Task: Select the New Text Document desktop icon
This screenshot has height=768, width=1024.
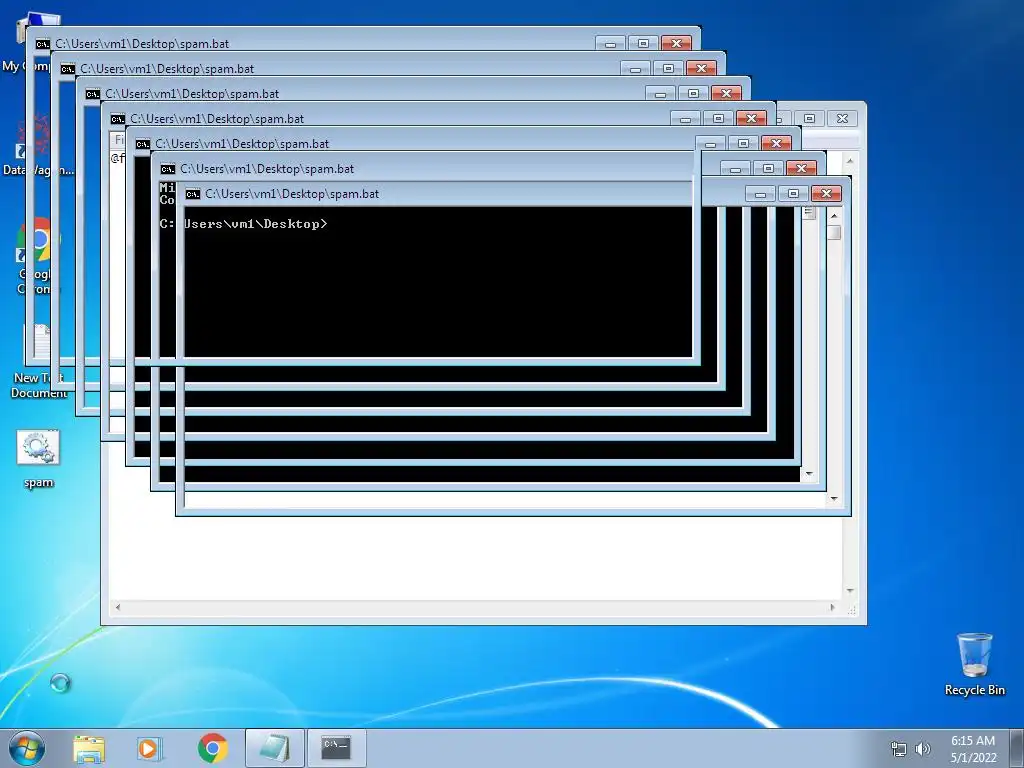Action: click(x=38, y=361)
